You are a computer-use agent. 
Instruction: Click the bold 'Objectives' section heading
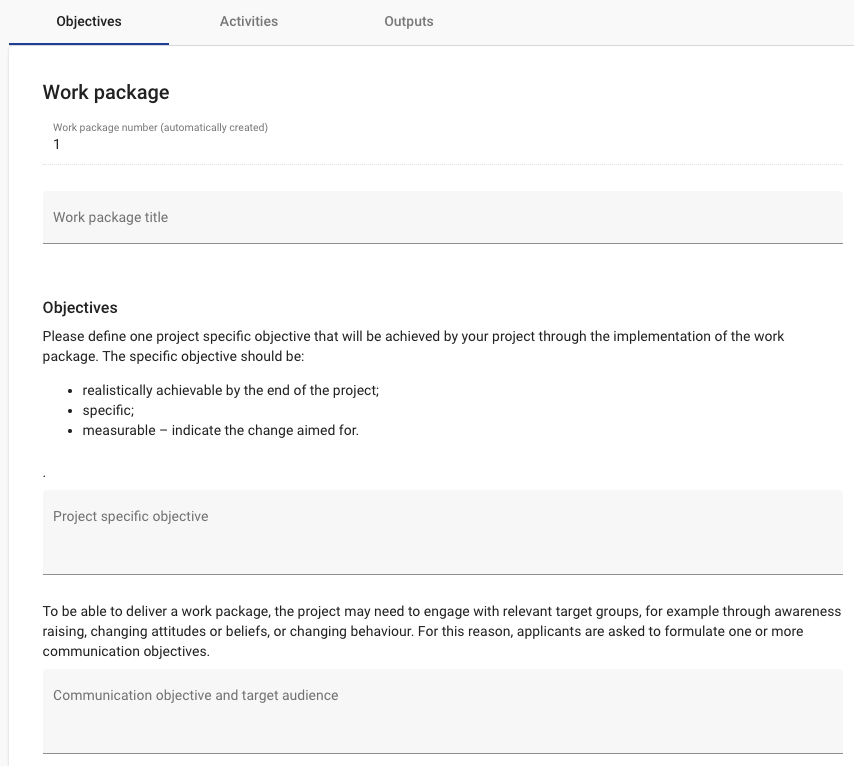click(x=80, y=308)
